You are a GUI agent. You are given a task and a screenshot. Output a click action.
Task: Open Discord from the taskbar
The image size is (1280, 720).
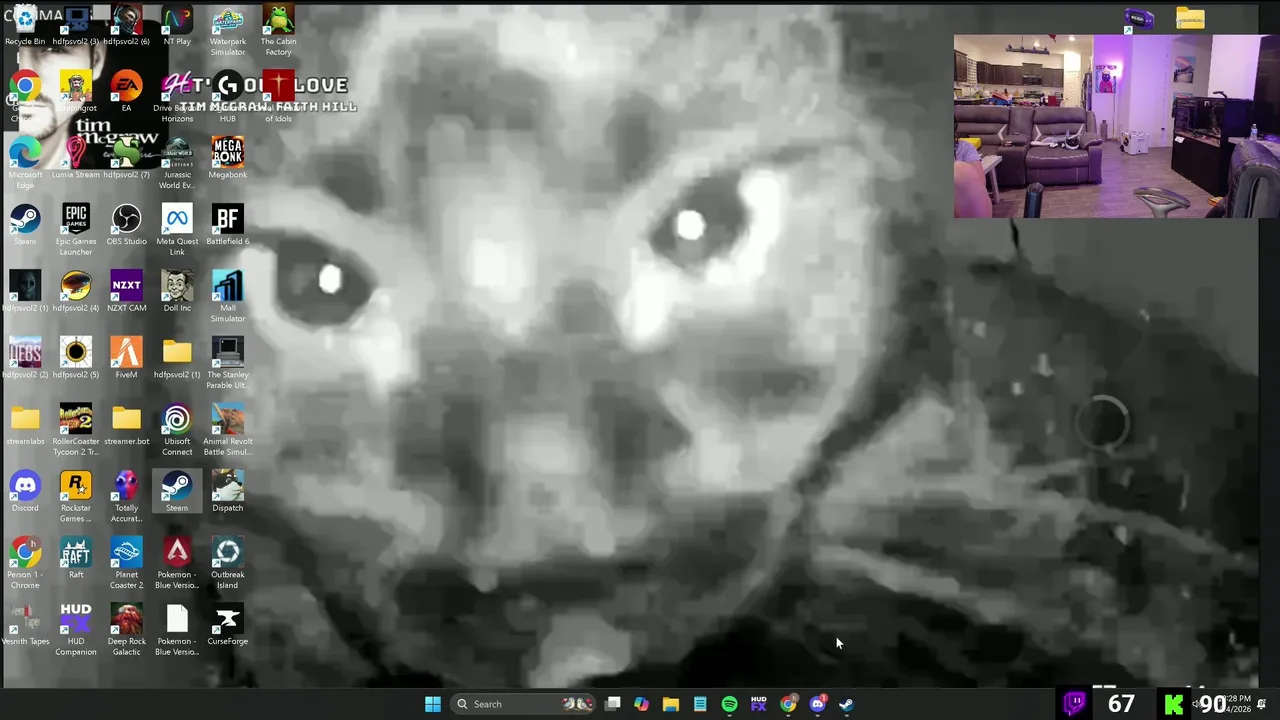(818, 704)
